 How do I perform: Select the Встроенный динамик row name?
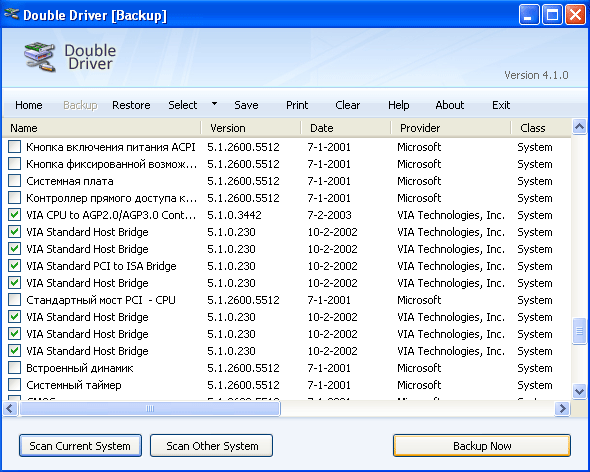tap(79, 368)
